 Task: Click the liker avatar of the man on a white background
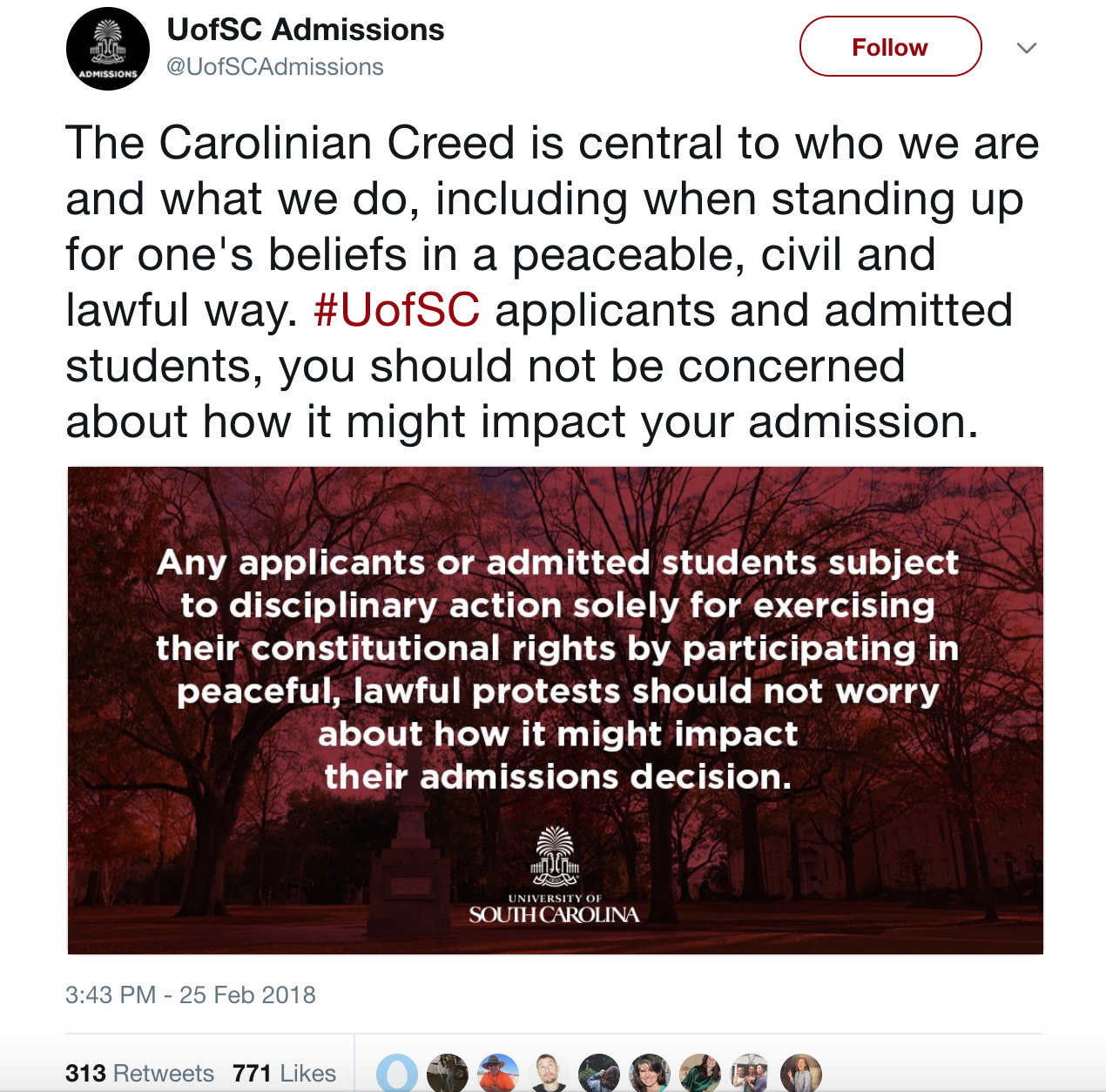[x=549, y=1073]
